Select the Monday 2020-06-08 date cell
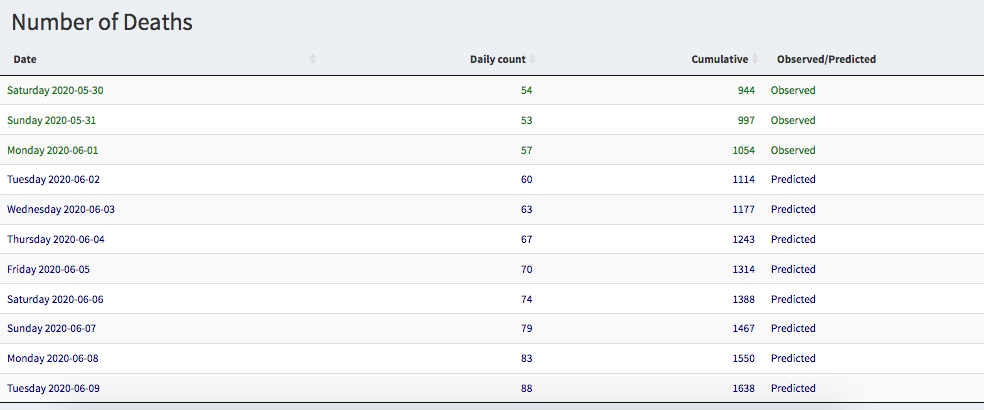Viewport: 984px width, 410px height. [x=52, y=358]
